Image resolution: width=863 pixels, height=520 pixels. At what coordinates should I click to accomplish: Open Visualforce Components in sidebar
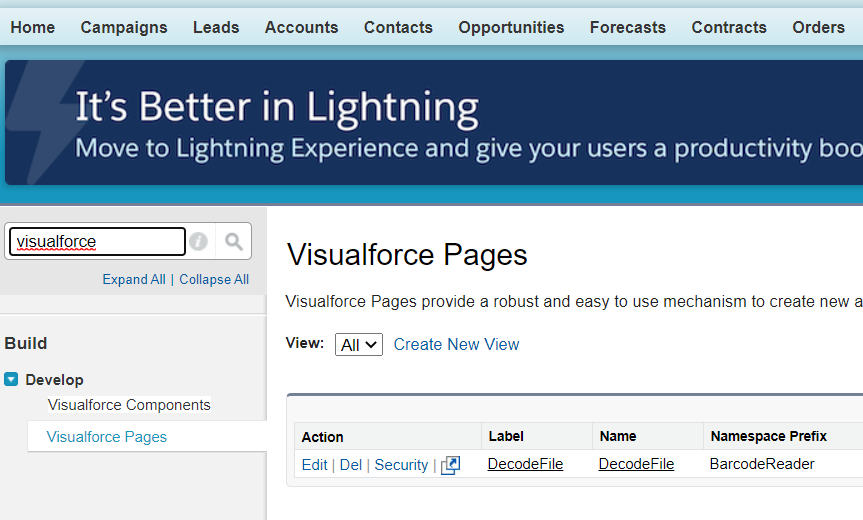pyautogui.click(x=129, y=405)
